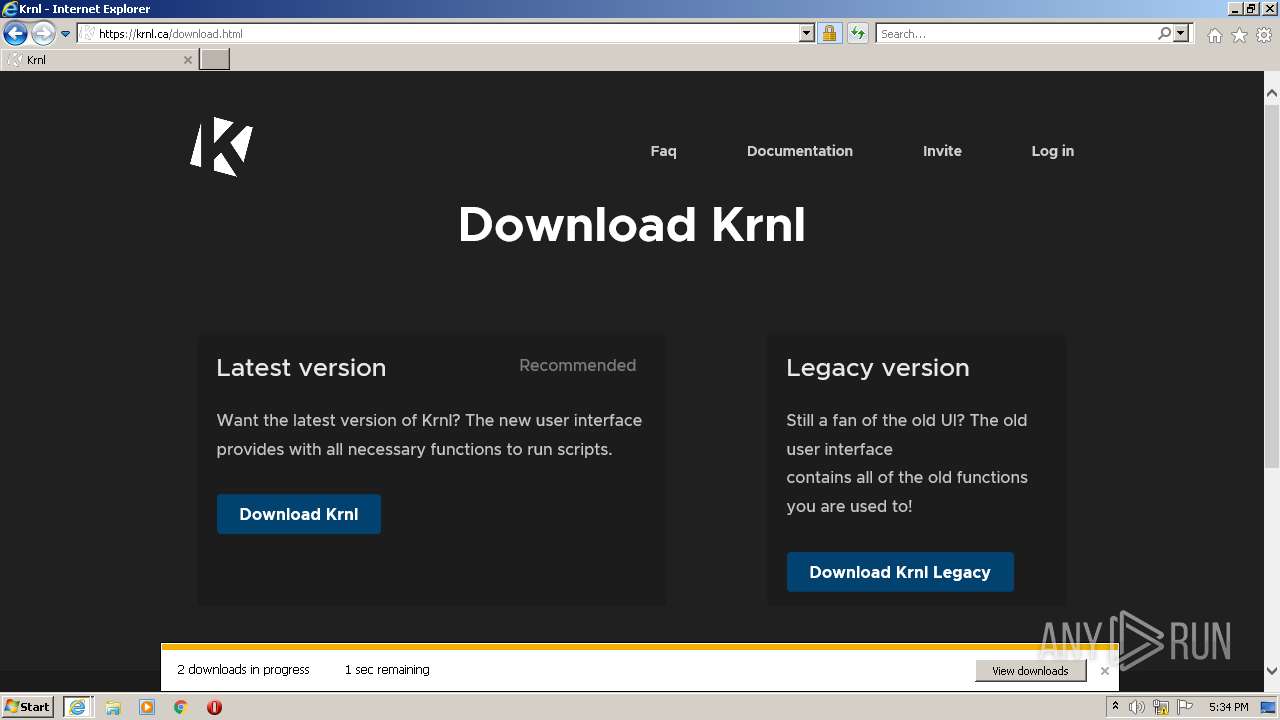Viewport: 1280px width, 720px height.
Task: Click the View downloads button
Action: pyautogui.click(x=1030, y=671)
